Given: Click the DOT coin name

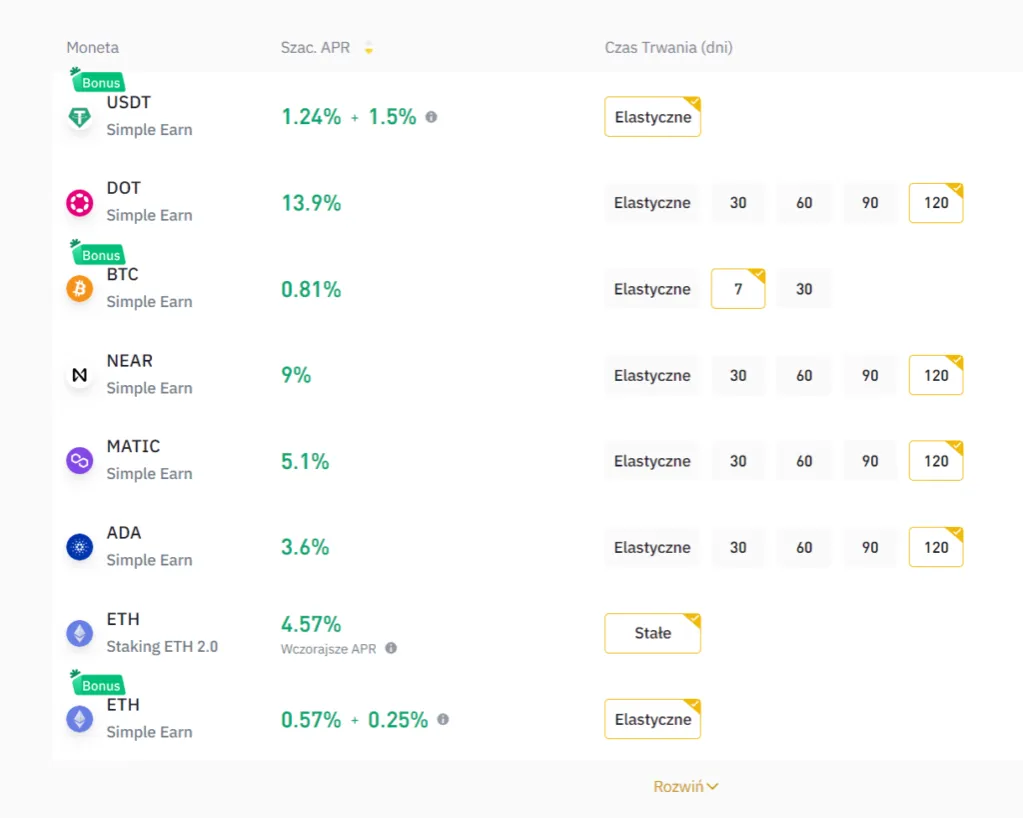Looking at the screenshot, I should (x=124, y=188).
